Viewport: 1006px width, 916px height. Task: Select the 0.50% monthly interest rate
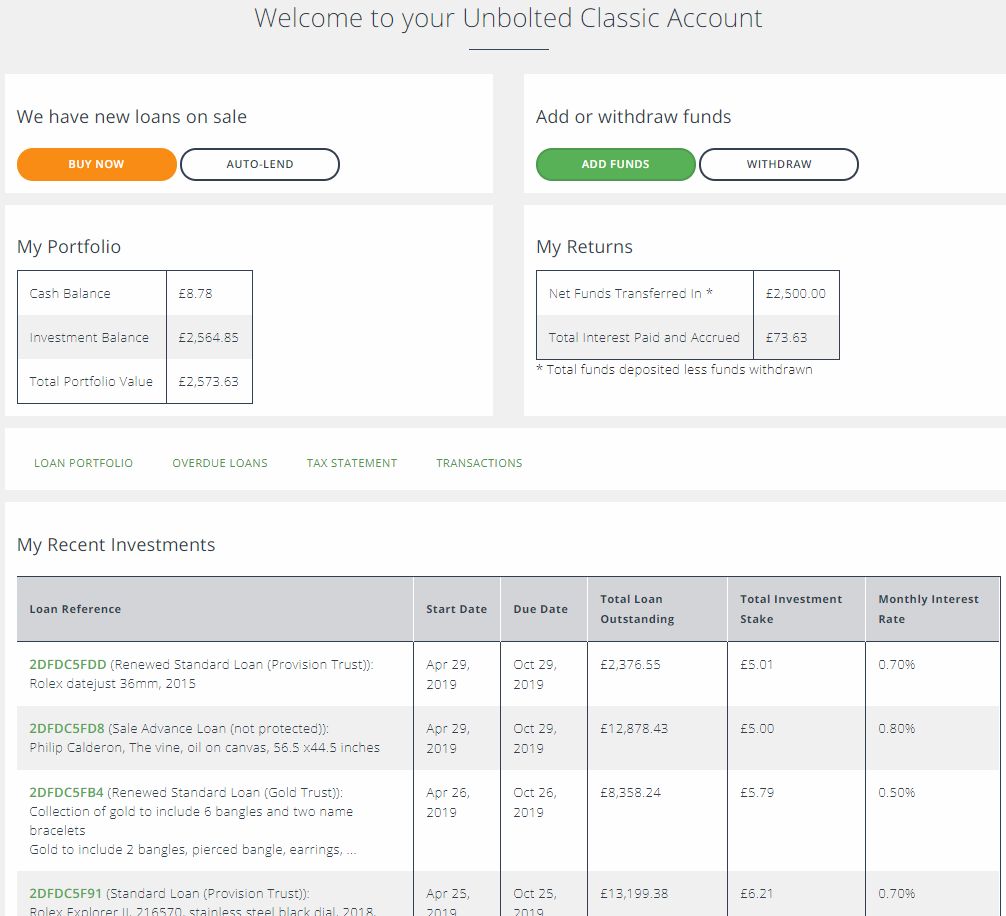[x=897, y=793]
